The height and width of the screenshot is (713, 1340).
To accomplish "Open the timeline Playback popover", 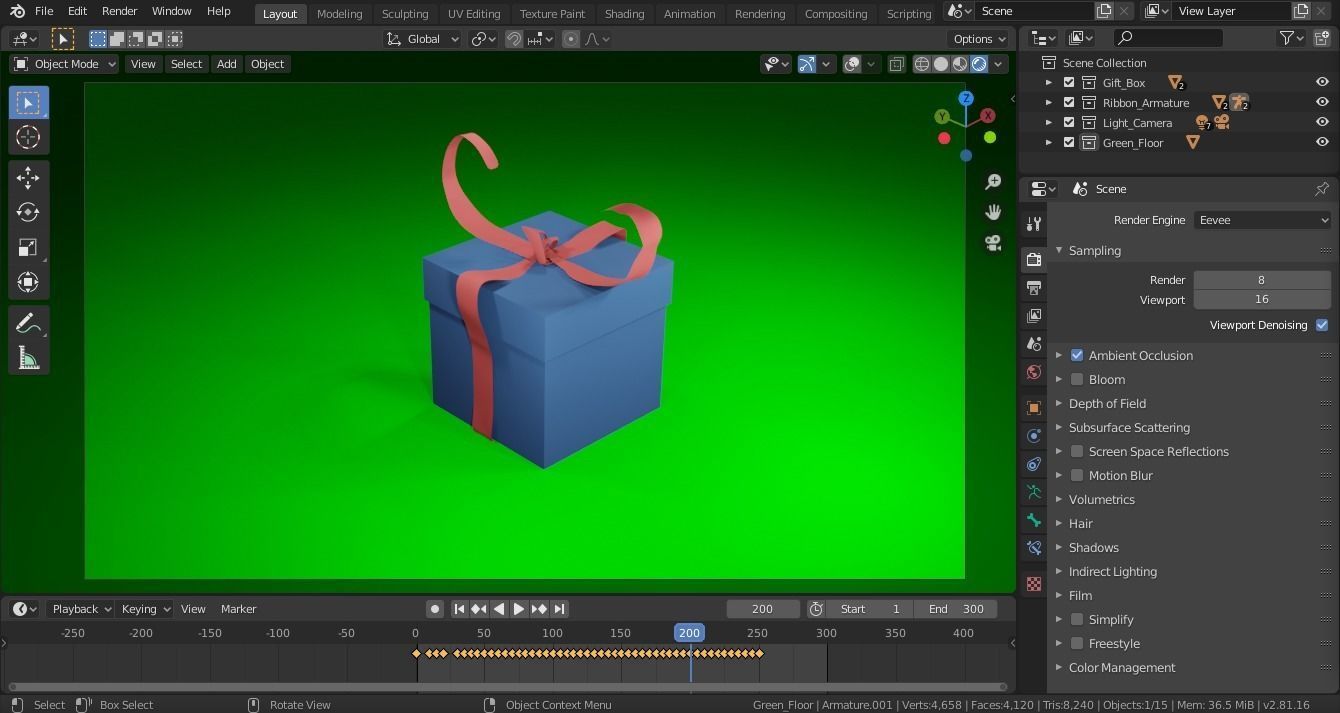I will [x=81, y=609].
